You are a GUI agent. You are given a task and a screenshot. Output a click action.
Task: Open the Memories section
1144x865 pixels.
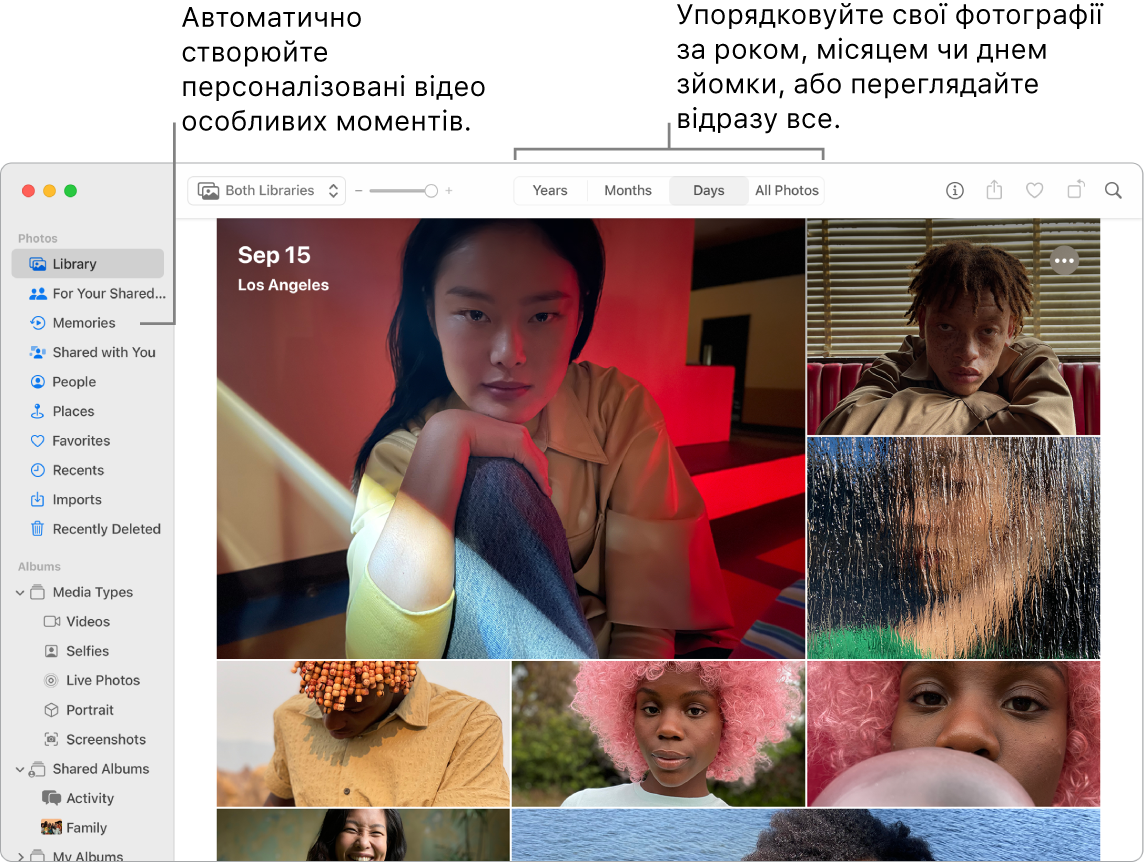coord(83,322)
